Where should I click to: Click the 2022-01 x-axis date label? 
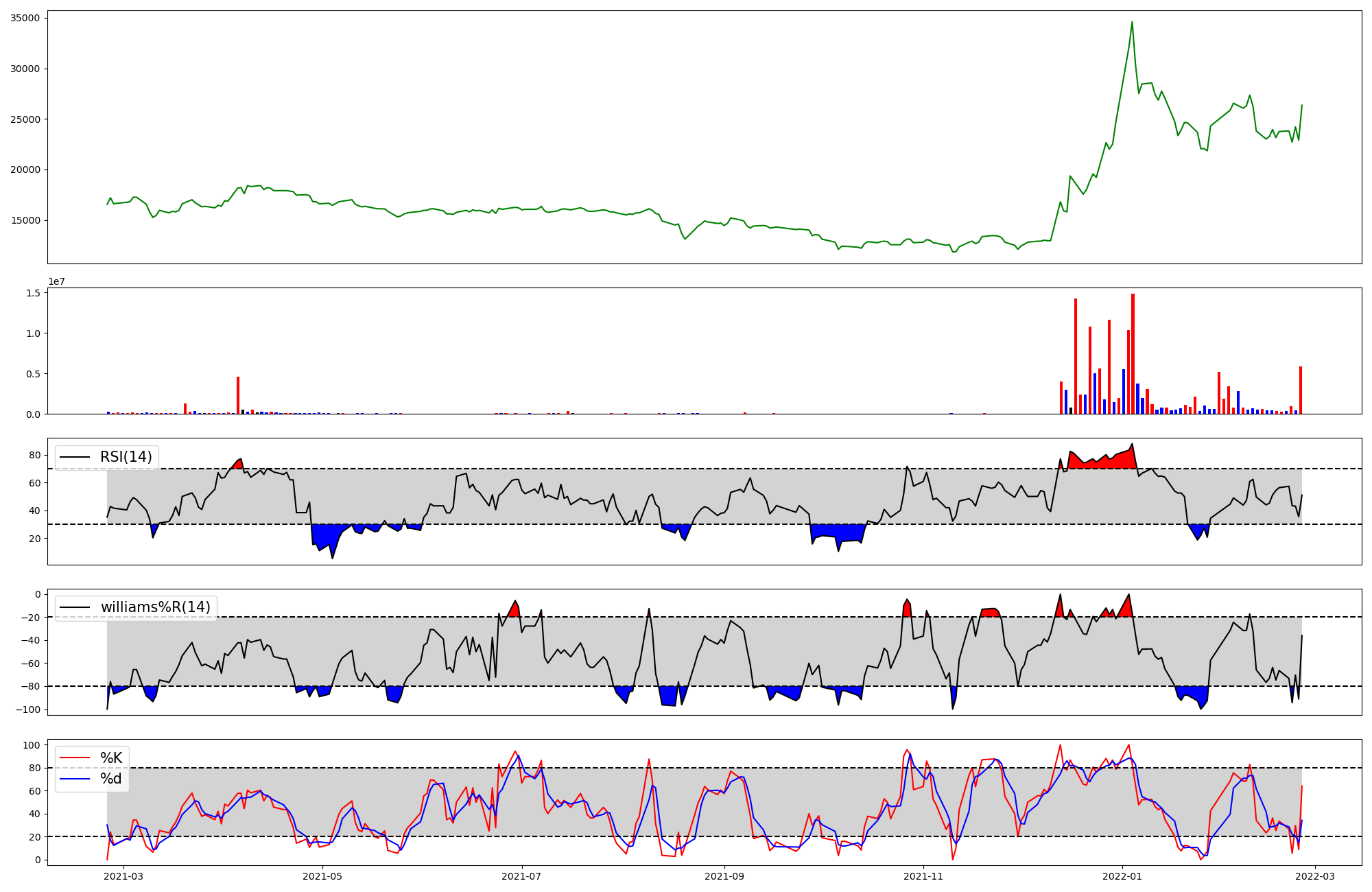click(x=1122, y=876)
